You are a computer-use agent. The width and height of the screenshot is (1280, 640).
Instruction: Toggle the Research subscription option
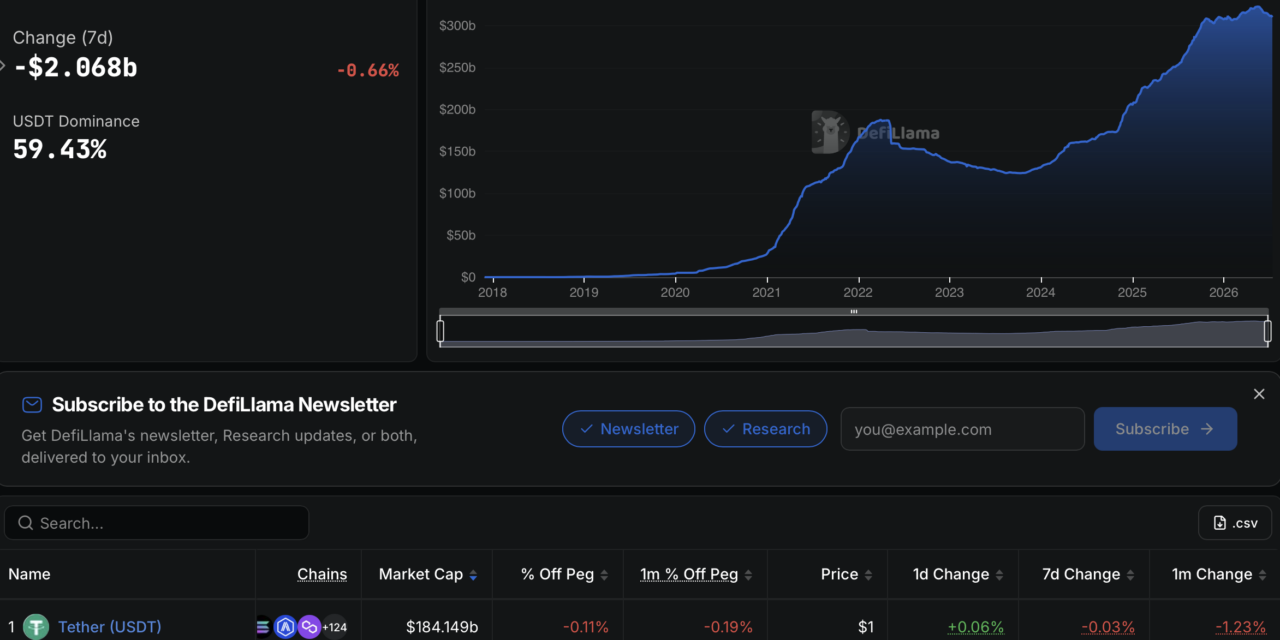766,429
